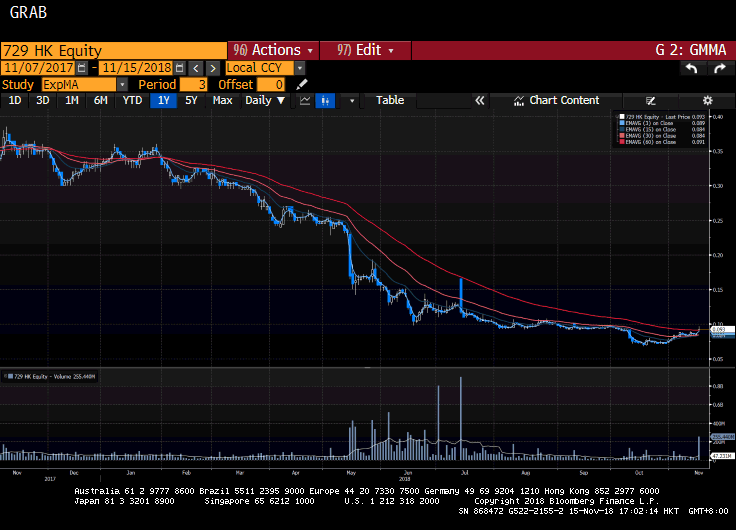
Task: Click the GRAB header text
Action: click(28, 12)
